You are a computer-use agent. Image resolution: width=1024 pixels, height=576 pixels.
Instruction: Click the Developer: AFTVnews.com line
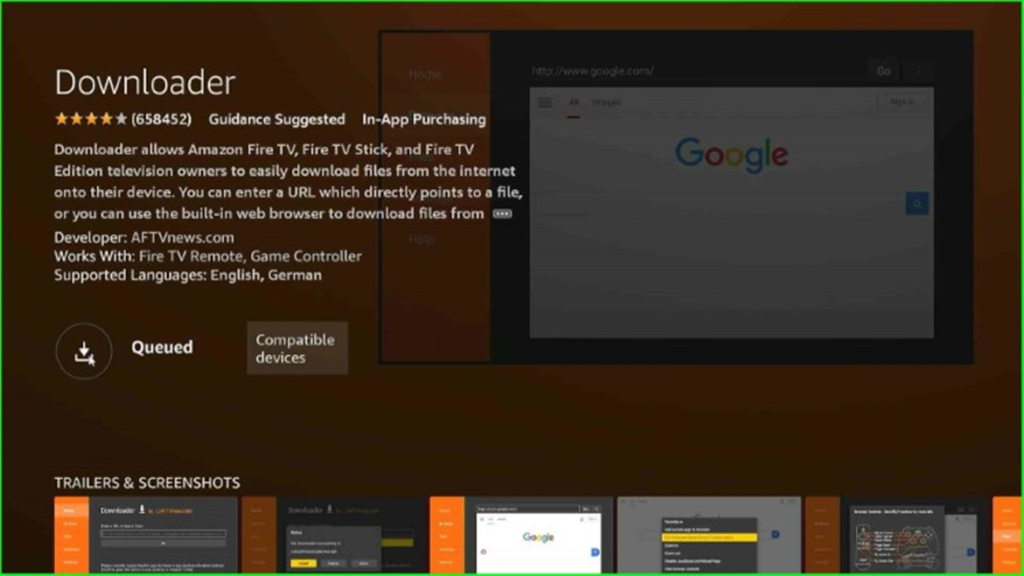point(144,237)
